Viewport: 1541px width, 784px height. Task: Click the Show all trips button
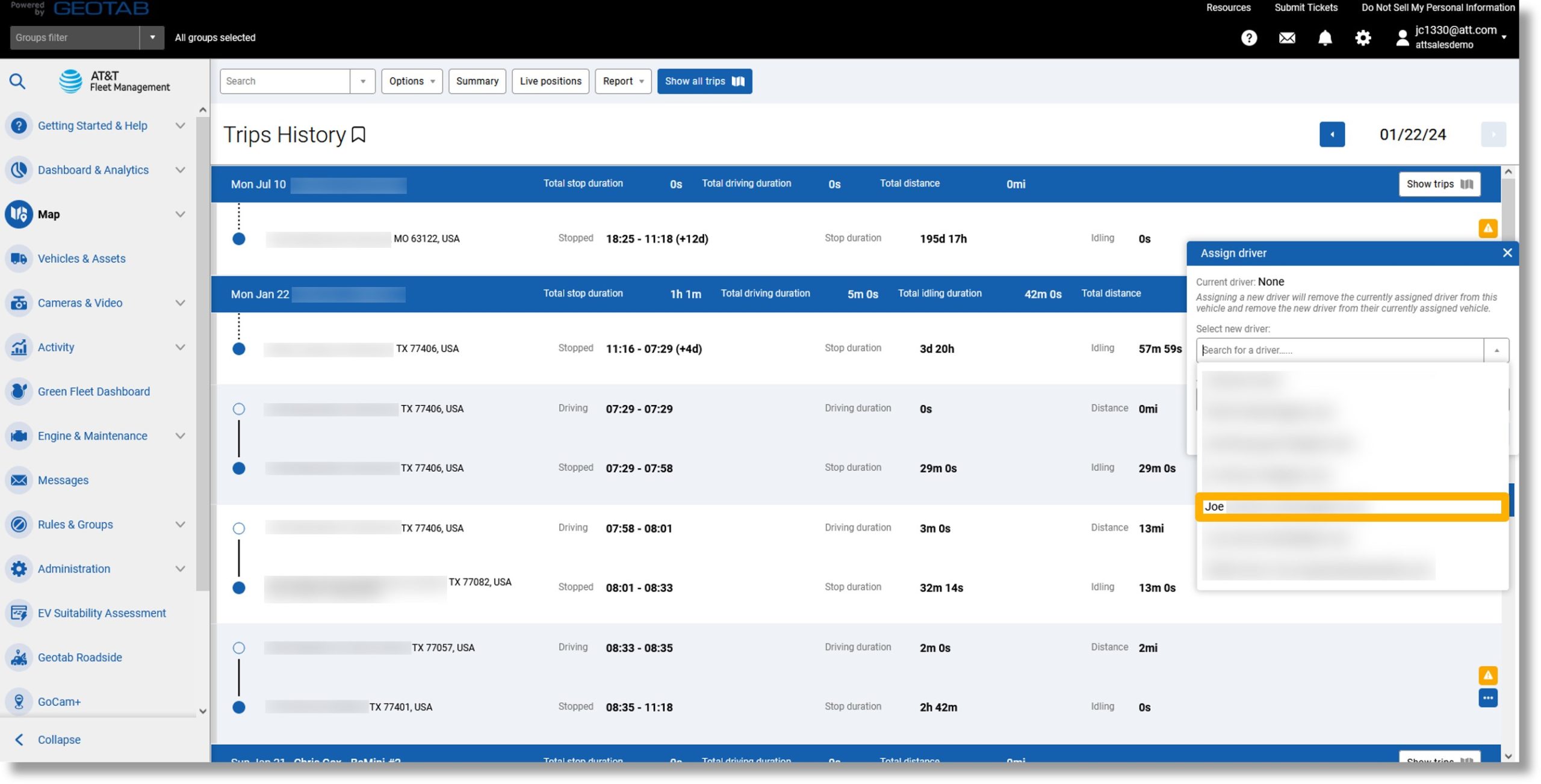pyautogui.click(x=704, y=81)
